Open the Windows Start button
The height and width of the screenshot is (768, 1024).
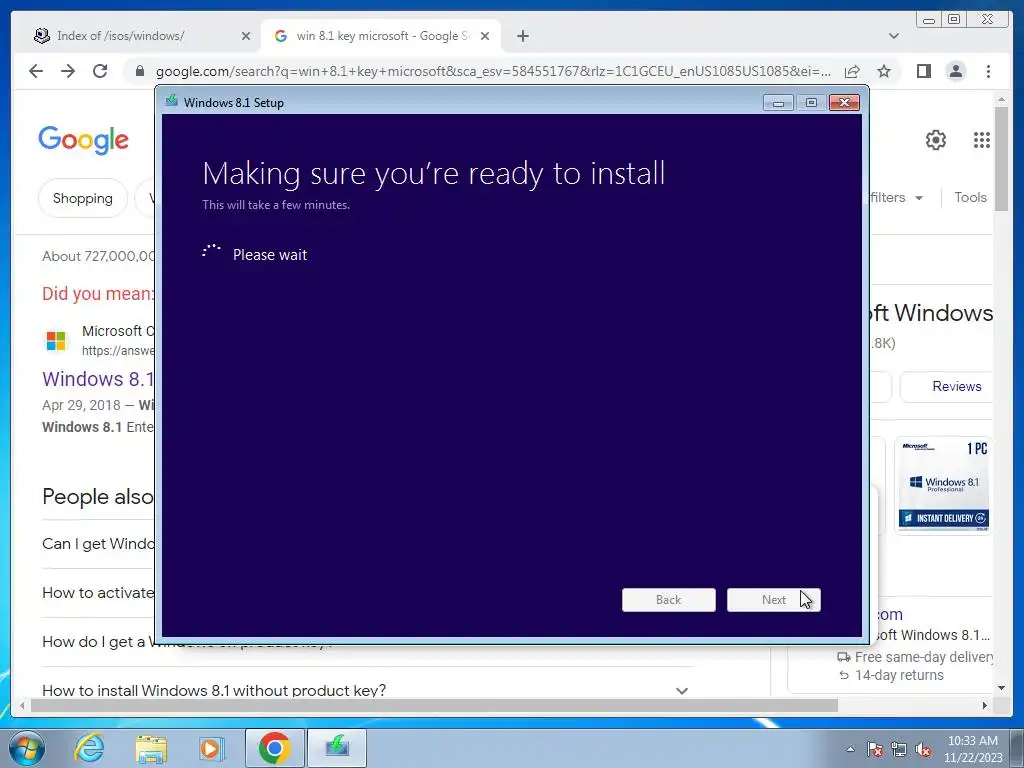click(x=27, y=748)
